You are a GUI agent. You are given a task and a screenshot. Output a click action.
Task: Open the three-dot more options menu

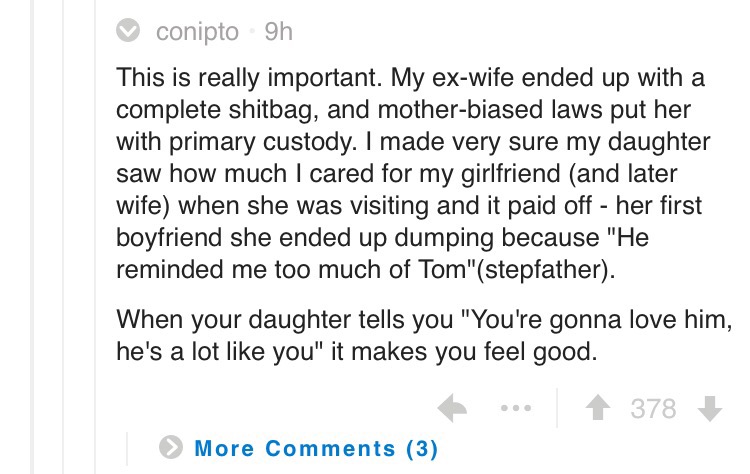tap(516, 408)
